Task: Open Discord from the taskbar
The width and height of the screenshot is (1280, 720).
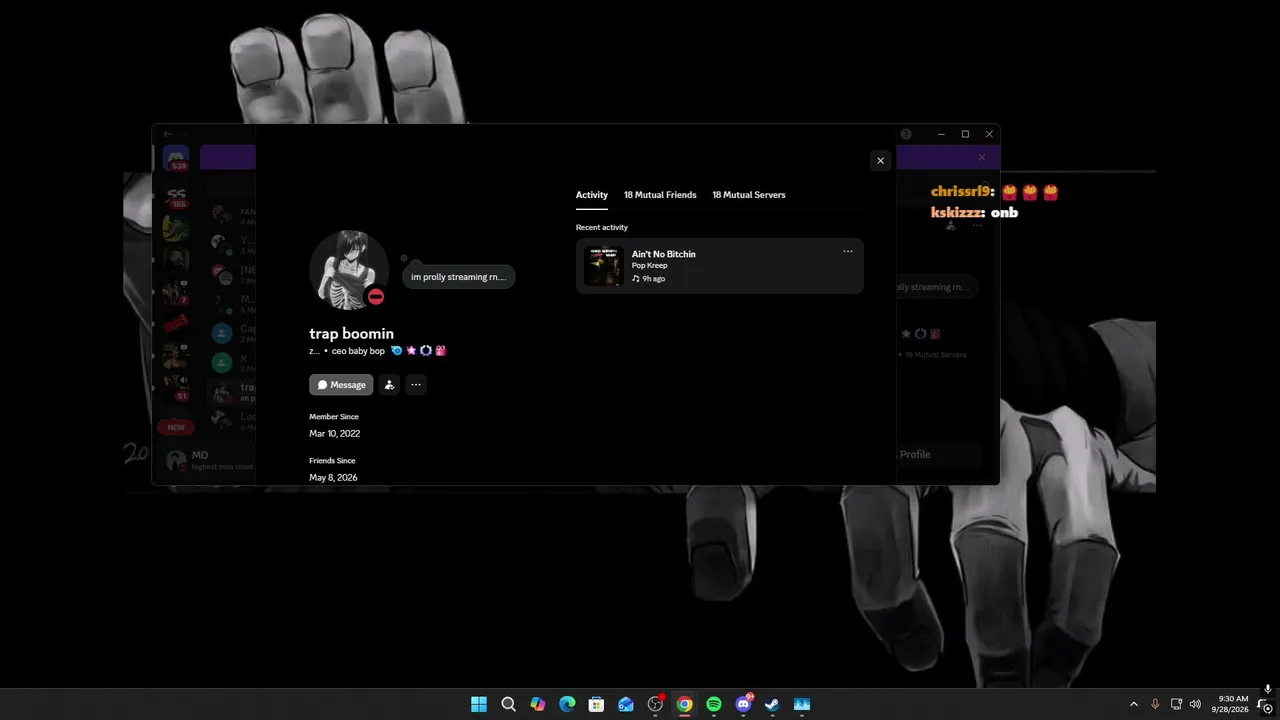Action: tap(743, 704)
